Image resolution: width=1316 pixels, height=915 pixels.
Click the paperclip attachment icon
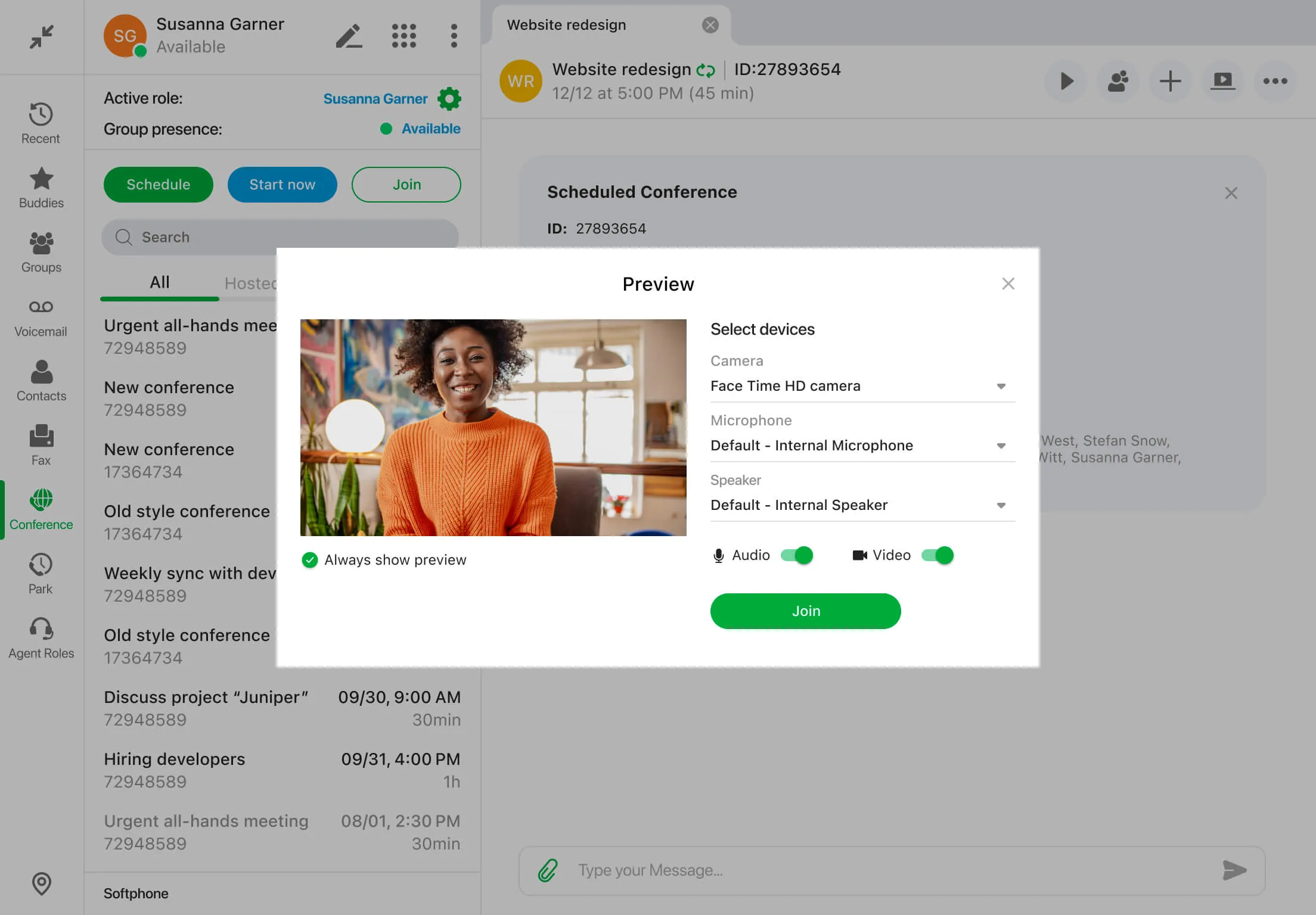point(547,870)
